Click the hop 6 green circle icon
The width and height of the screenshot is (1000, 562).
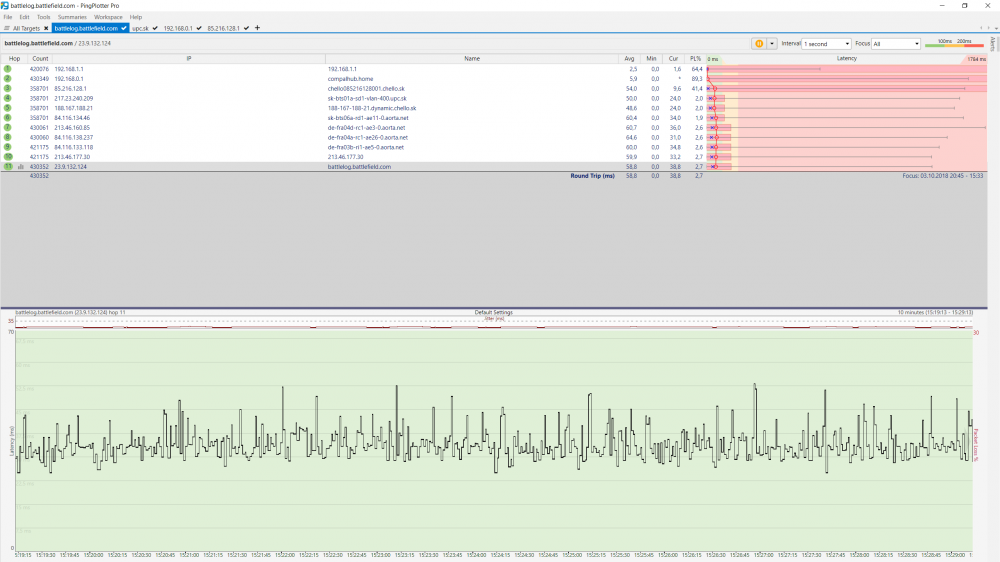(x=8, y=117)
